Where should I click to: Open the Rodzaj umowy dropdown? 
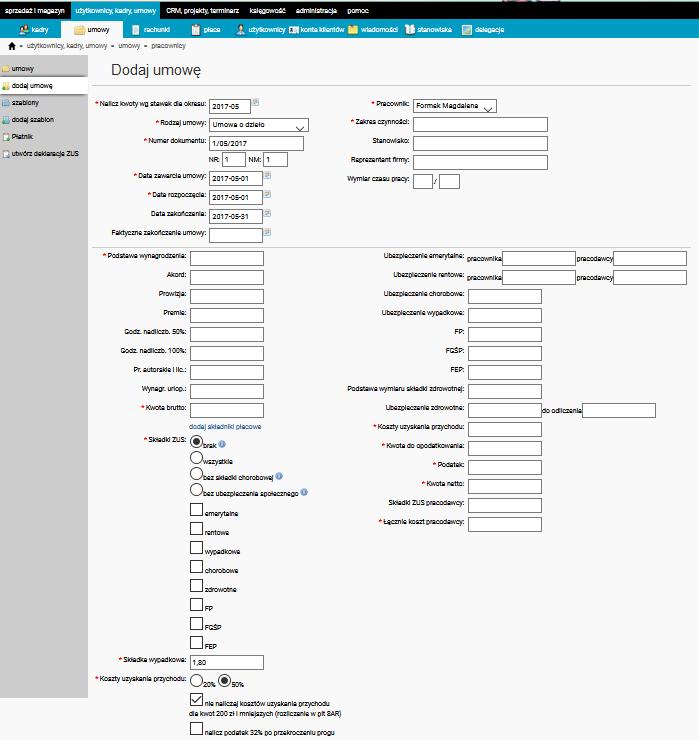tap(259, 125)
